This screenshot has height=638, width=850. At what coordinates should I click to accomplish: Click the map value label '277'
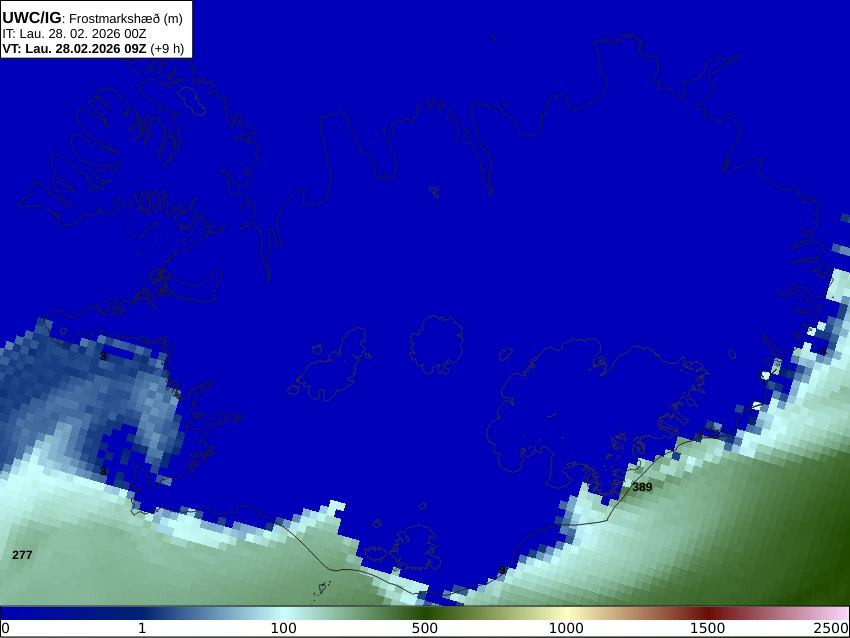click(22, 555)
